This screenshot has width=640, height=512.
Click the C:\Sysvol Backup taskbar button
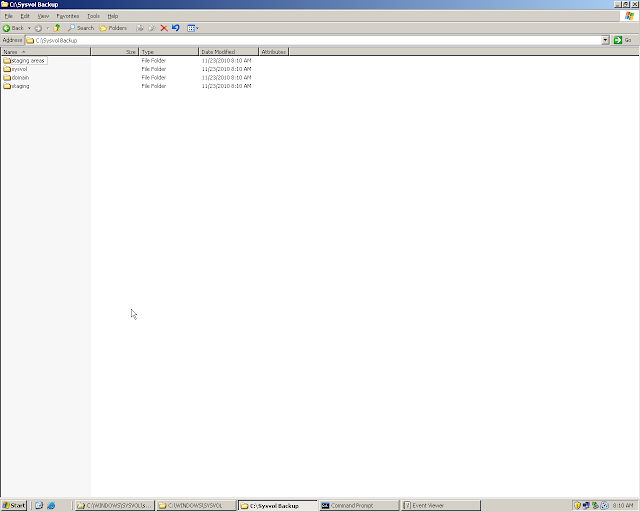coord(278,505)
